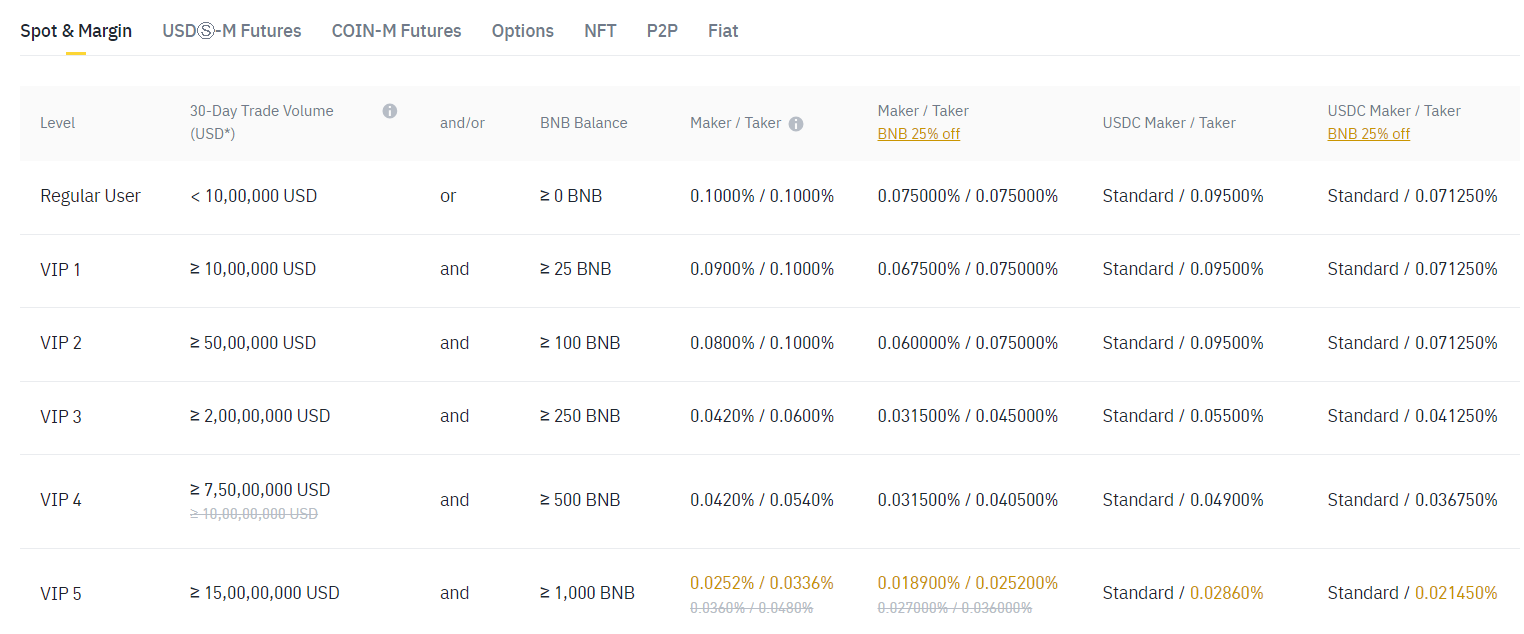The height and width of the screenshot is (634, 1524).
Task: Click the '≥ 50,00,000 USD' volume cell
Action: point(253,343)
